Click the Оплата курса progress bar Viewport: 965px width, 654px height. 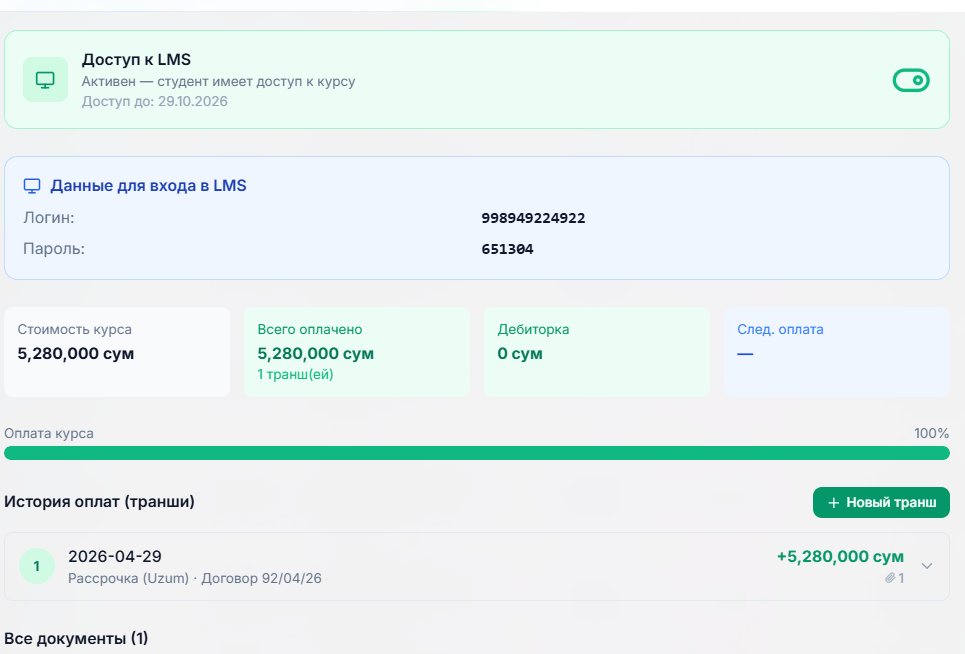click(x=477, y=453)
